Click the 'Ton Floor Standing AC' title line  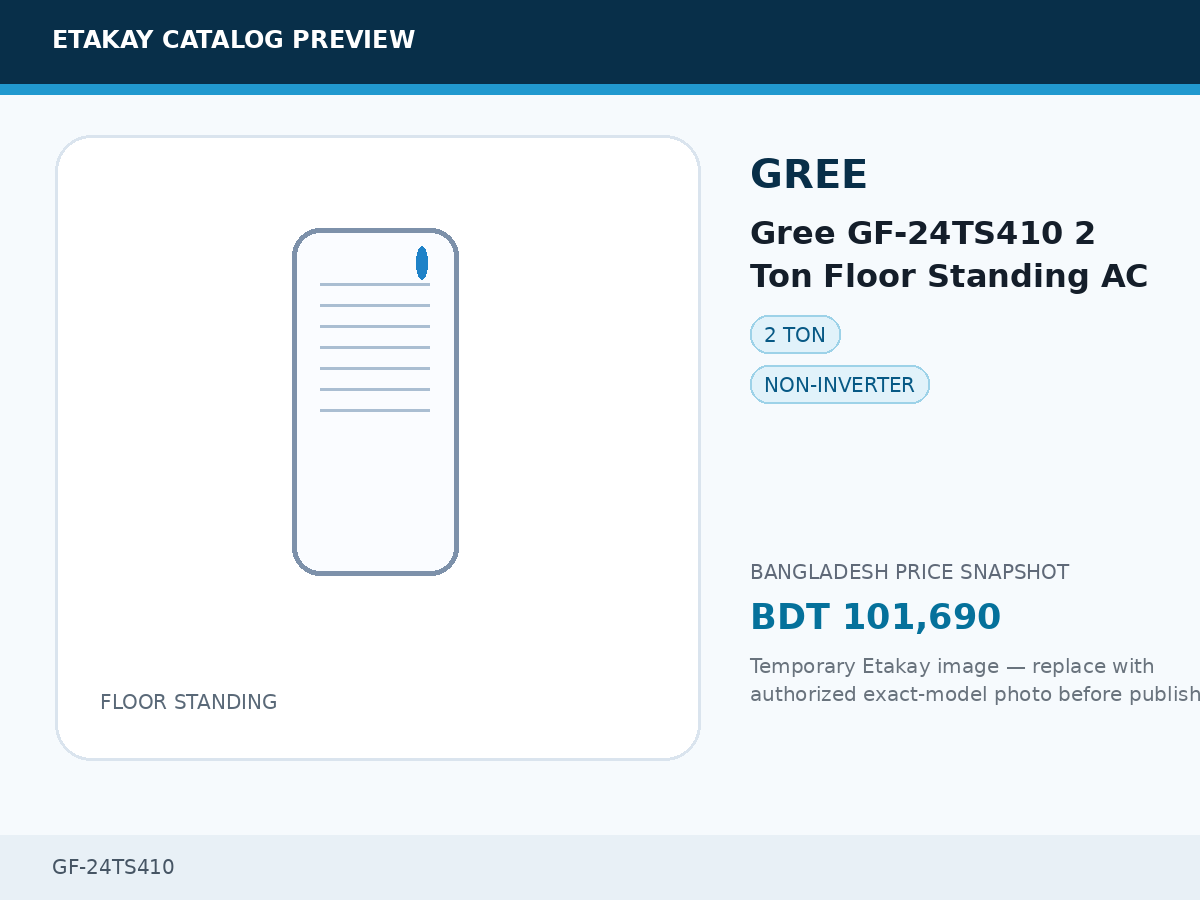[x=948, y=276]
